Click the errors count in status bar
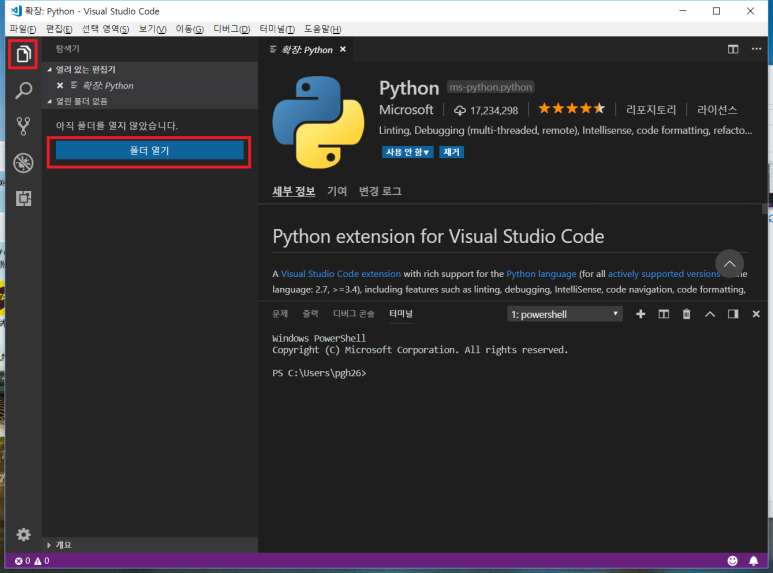This screenshot has height=573, width=773. (23, 561)
